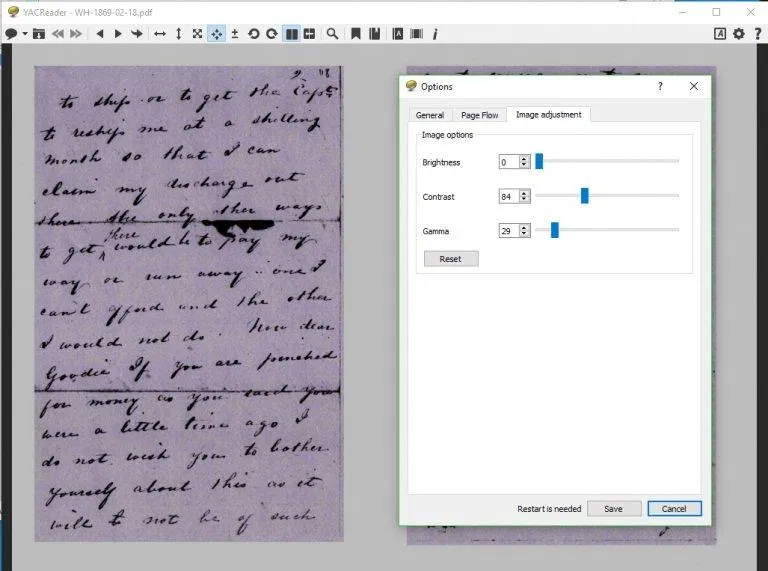Screen dimensions: 768x571
Task: Open the settings gear icon top right
Action: pyautogui.click(x=739, y=33)
